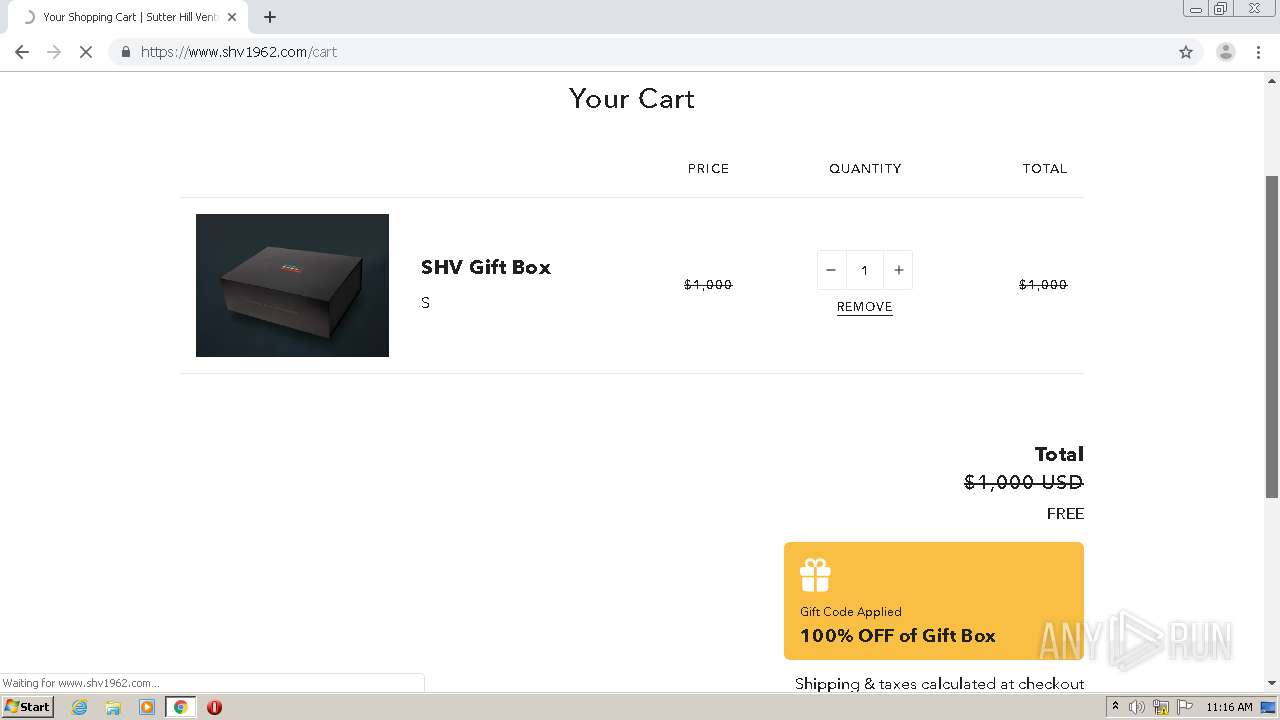Switch to Chrome on the taskbar
The width and height of the screenshot is (1280, 720).
click(180, 707)
